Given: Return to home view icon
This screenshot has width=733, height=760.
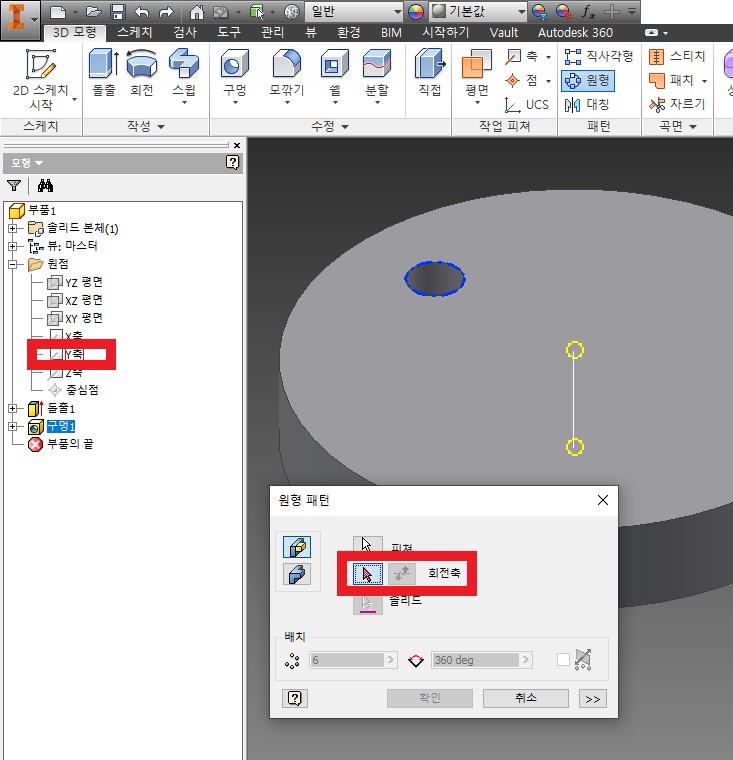Looking at the screenshot, I should (196, 12).
